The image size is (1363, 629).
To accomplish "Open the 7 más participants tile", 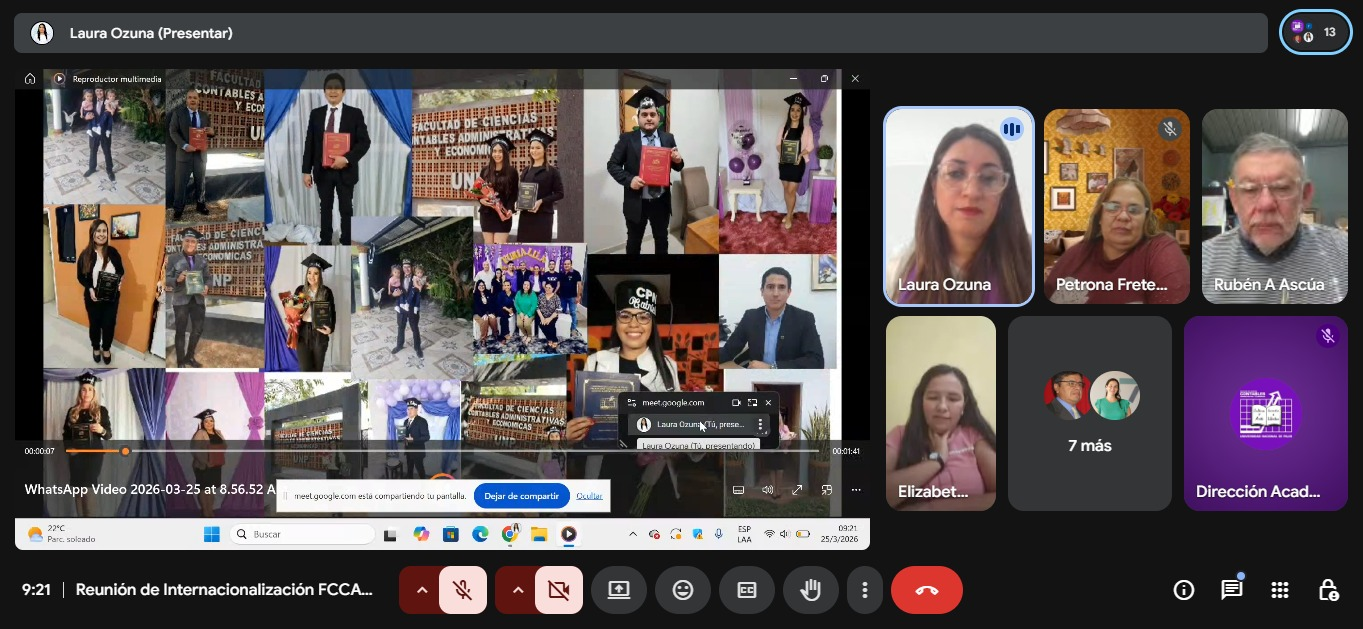I will (x=1089, y=413).
